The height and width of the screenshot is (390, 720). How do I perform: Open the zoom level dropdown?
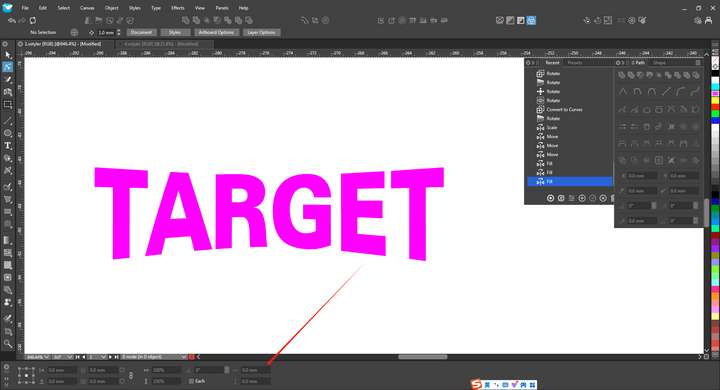(37, 357)
